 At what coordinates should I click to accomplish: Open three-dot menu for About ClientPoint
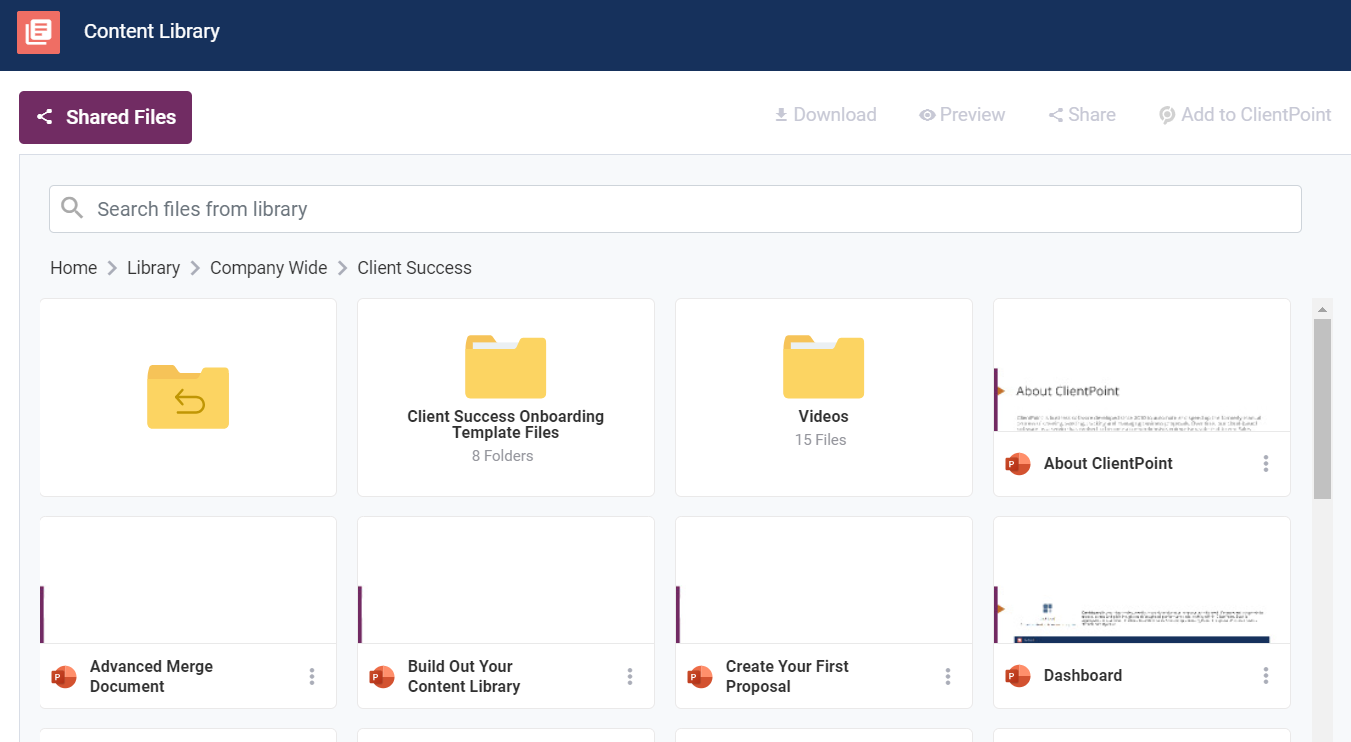tap(1266, 464)
